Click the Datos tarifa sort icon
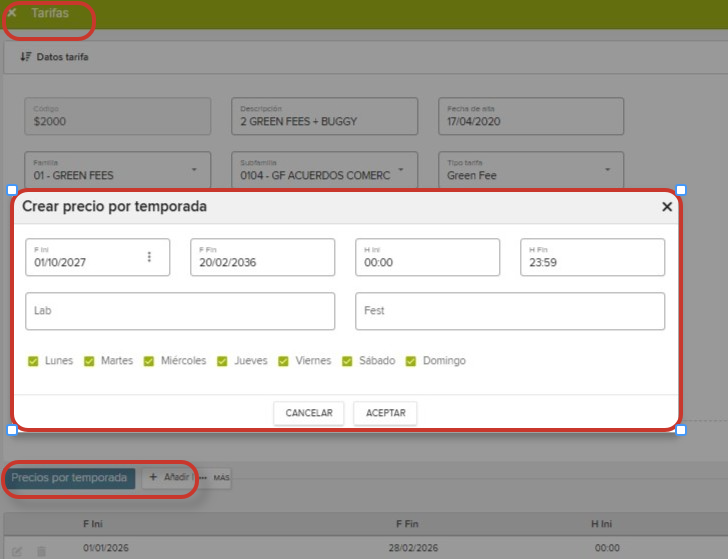 pos(25,57)
